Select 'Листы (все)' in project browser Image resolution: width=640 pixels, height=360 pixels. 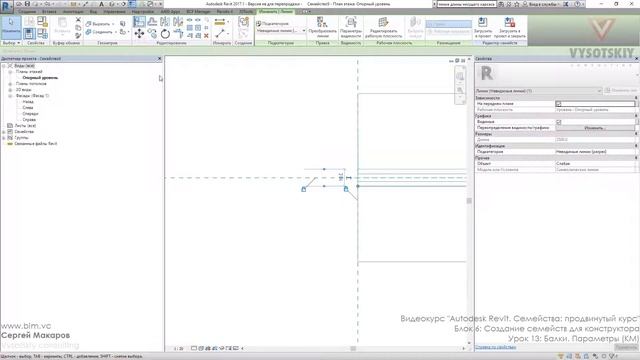point(25,126)
